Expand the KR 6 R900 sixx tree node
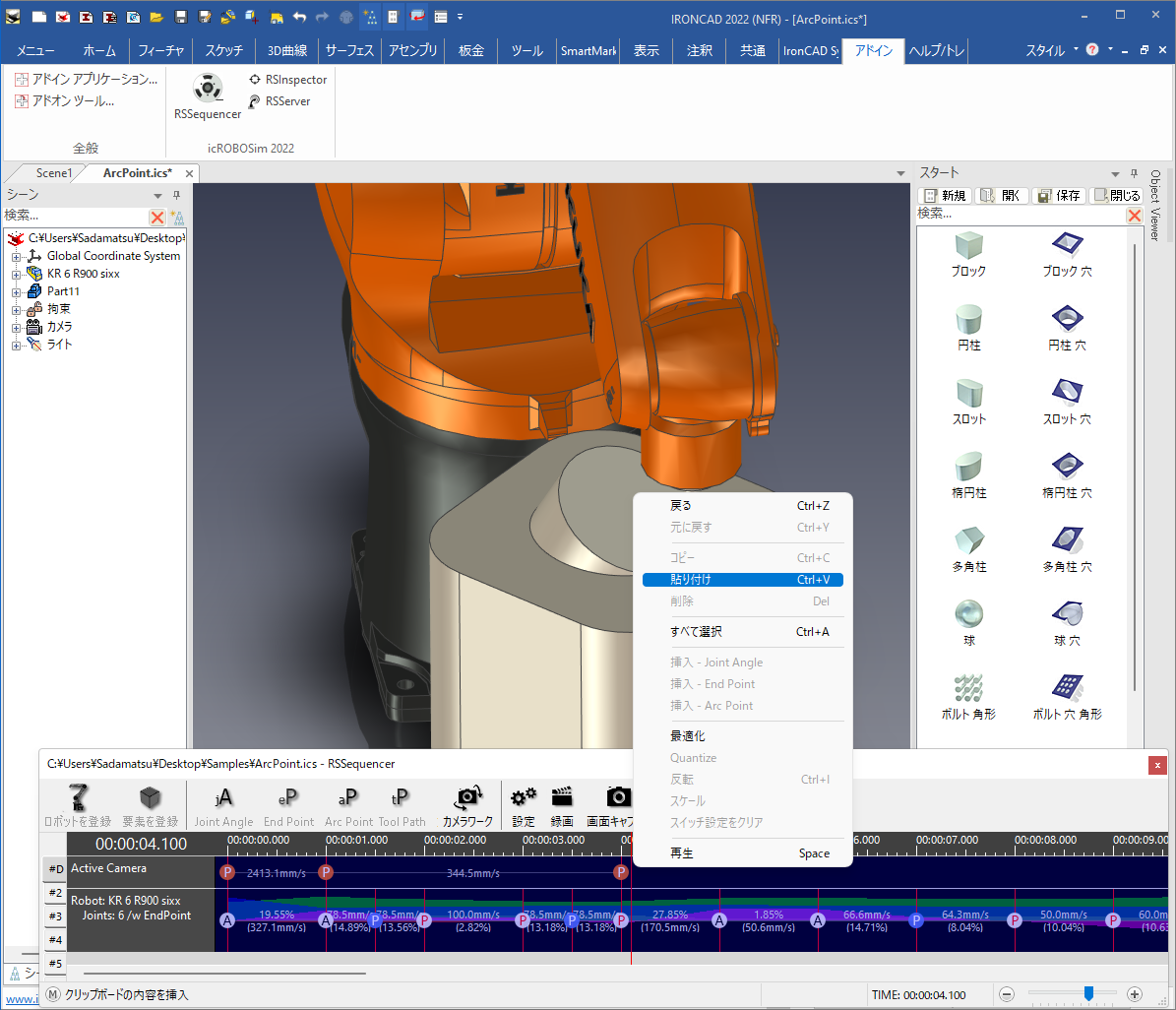 point(17,274)
